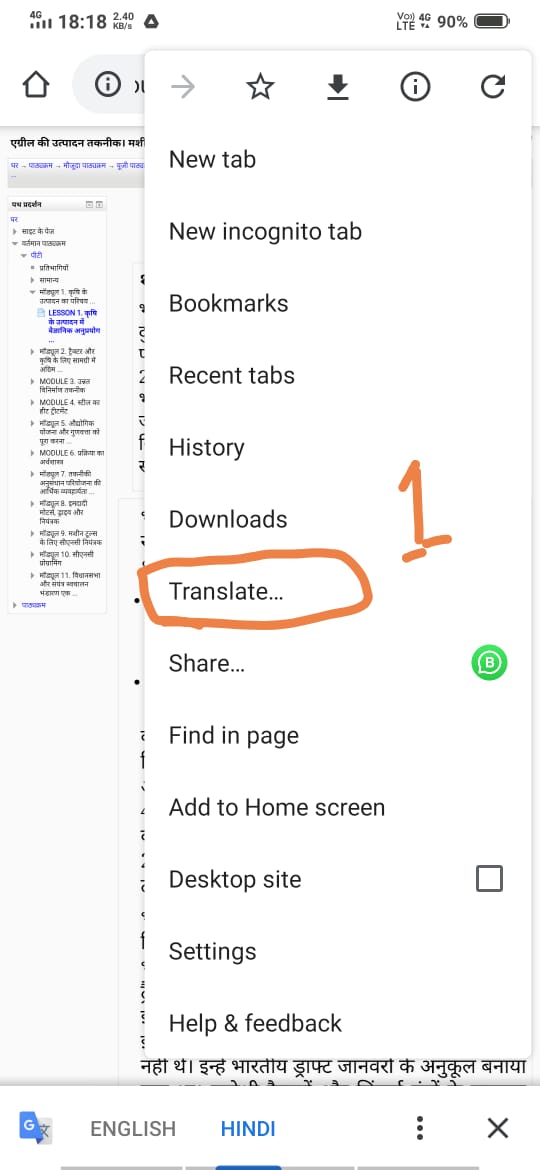Tap the WhatsApp Business share icon
Image resolution: width=540 pixels, height=1170 pixels.
tap(489, 662)
